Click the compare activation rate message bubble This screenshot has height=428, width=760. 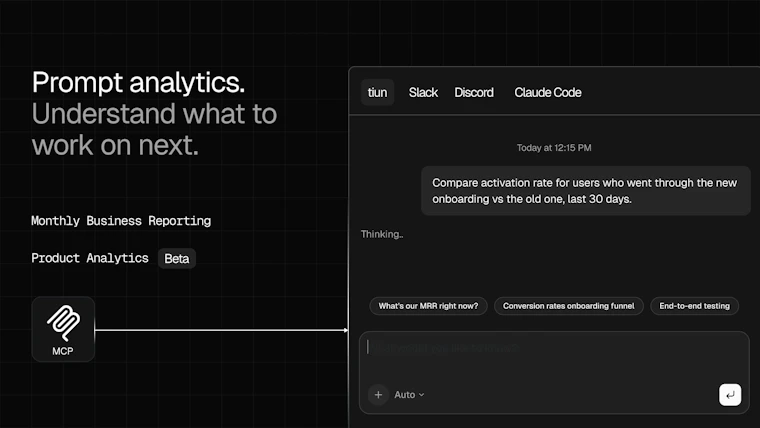[x=586, y=190]
